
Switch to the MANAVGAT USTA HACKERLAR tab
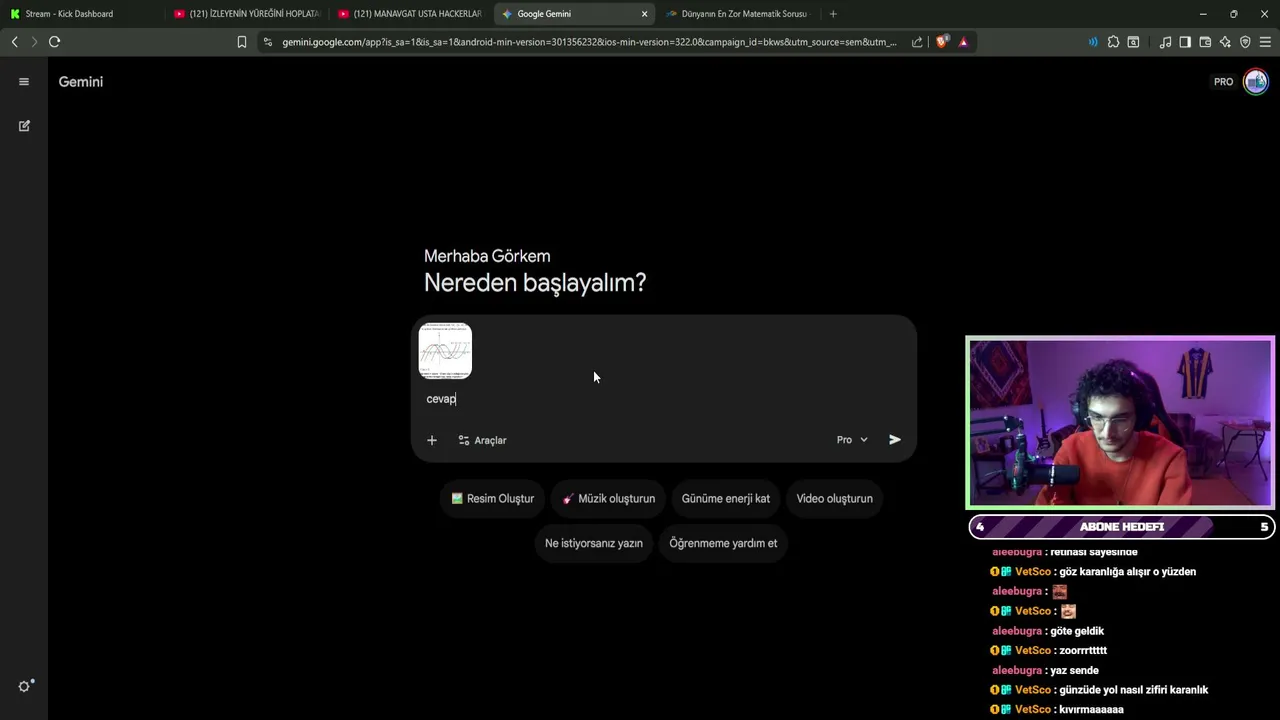point(410,14)
